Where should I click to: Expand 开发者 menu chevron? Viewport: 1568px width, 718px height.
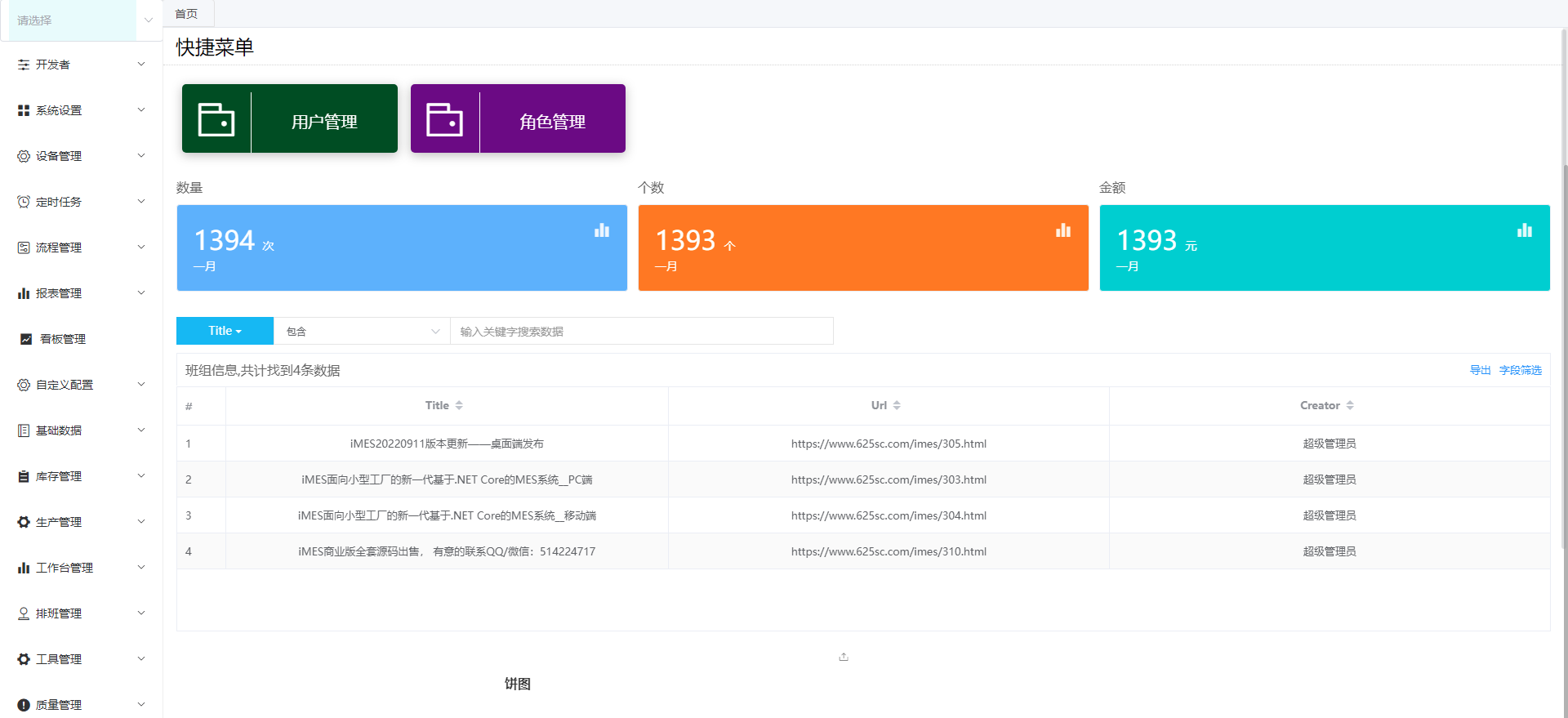click(x=141, y=64)
